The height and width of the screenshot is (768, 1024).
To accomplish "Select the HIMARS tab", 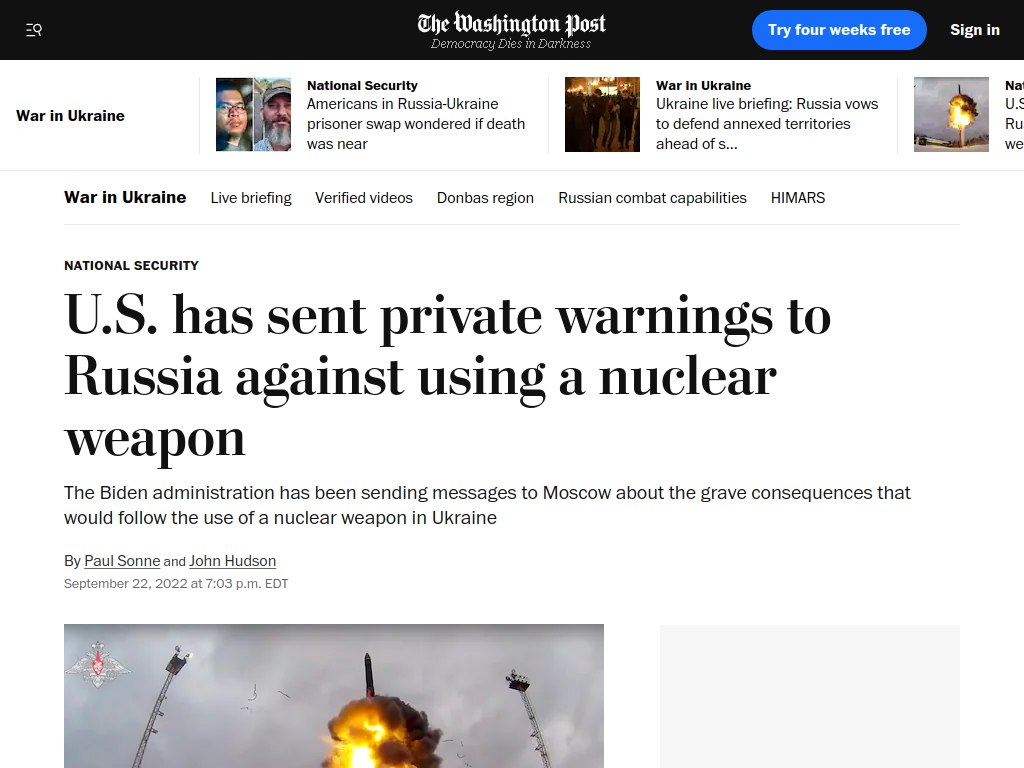I will (x=797, y=198).
